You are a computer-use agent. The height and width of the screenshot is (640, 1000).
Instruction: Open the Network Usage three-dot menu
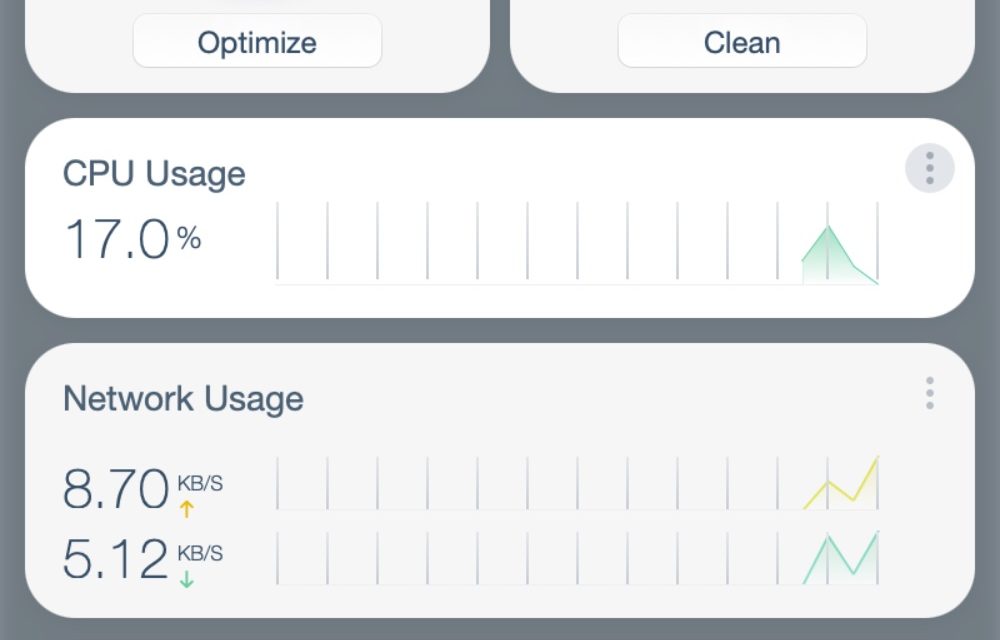929,394
